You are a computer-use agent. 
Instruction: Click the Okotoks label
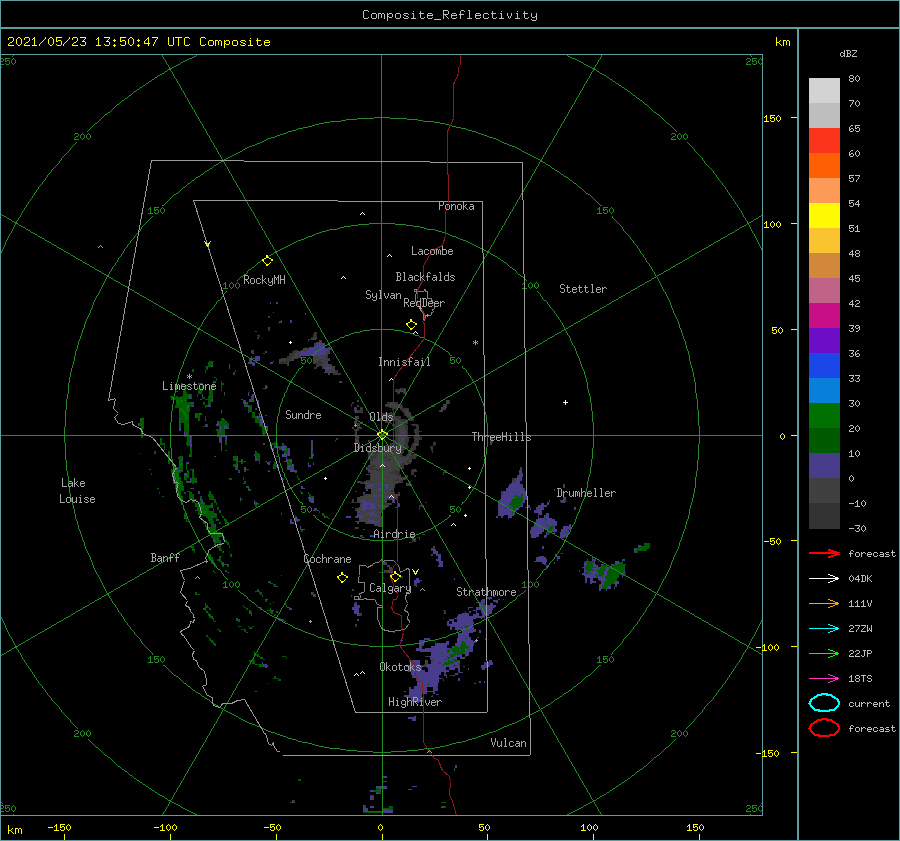pyautogui.click(x=400, y=667)
